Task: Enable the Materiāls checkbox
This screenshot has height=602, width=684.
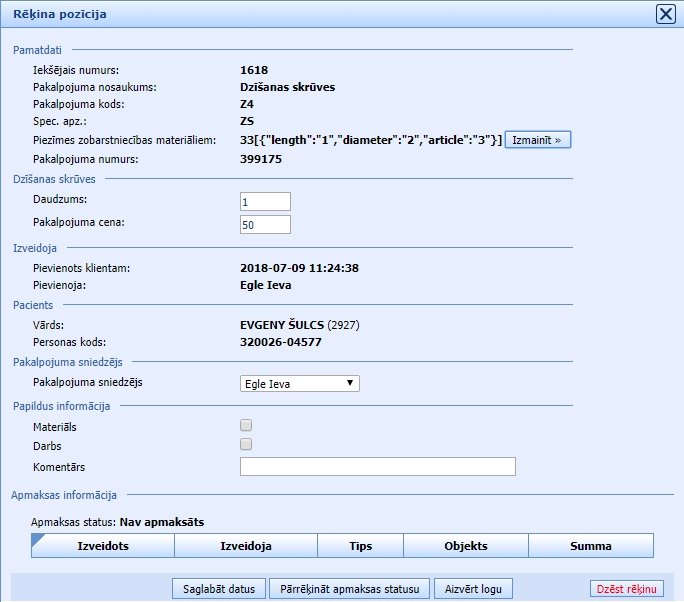Action: click(246, 426)
